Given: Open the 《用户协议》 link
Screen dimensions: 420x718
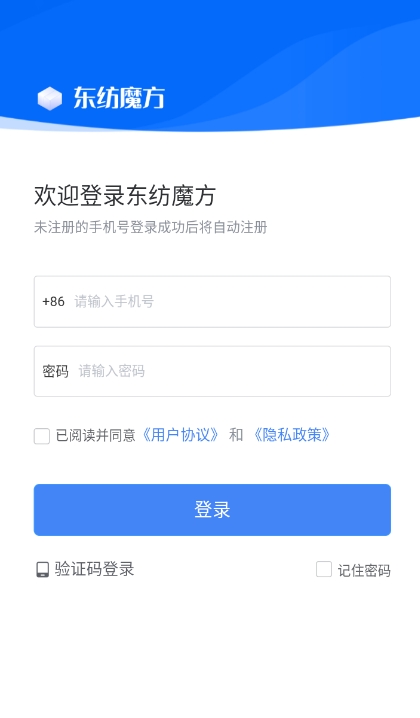Looking at the screenshot, I should [x=180, y=435].
